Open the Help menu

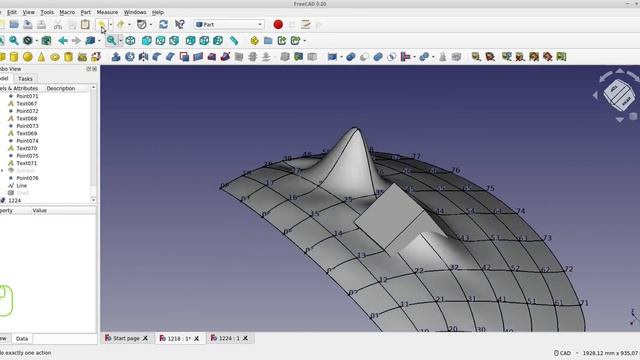tap(158, 12)
